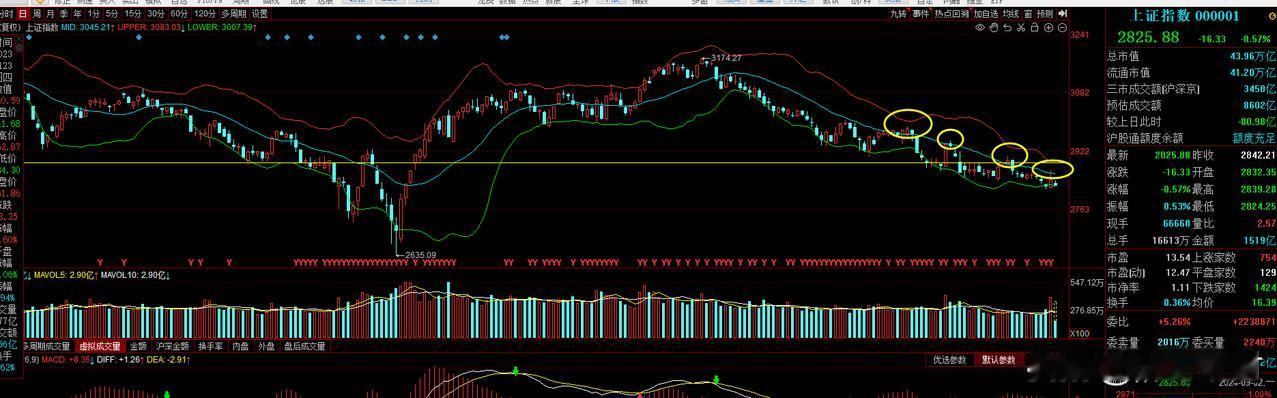Toggle 事件 event markers

coord(920,14)
